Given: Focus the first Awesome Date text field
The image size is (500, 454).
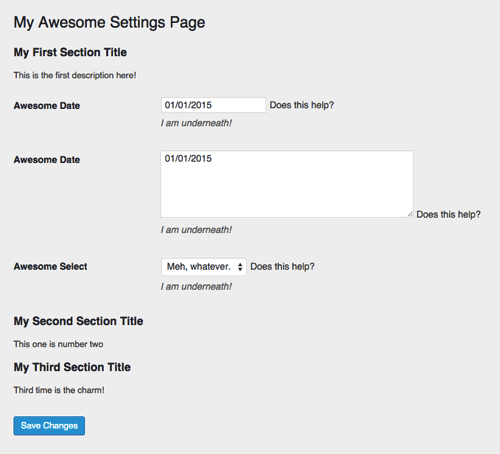Looking at the screenshot, I should pyautogui.click(x=213, y=105).
